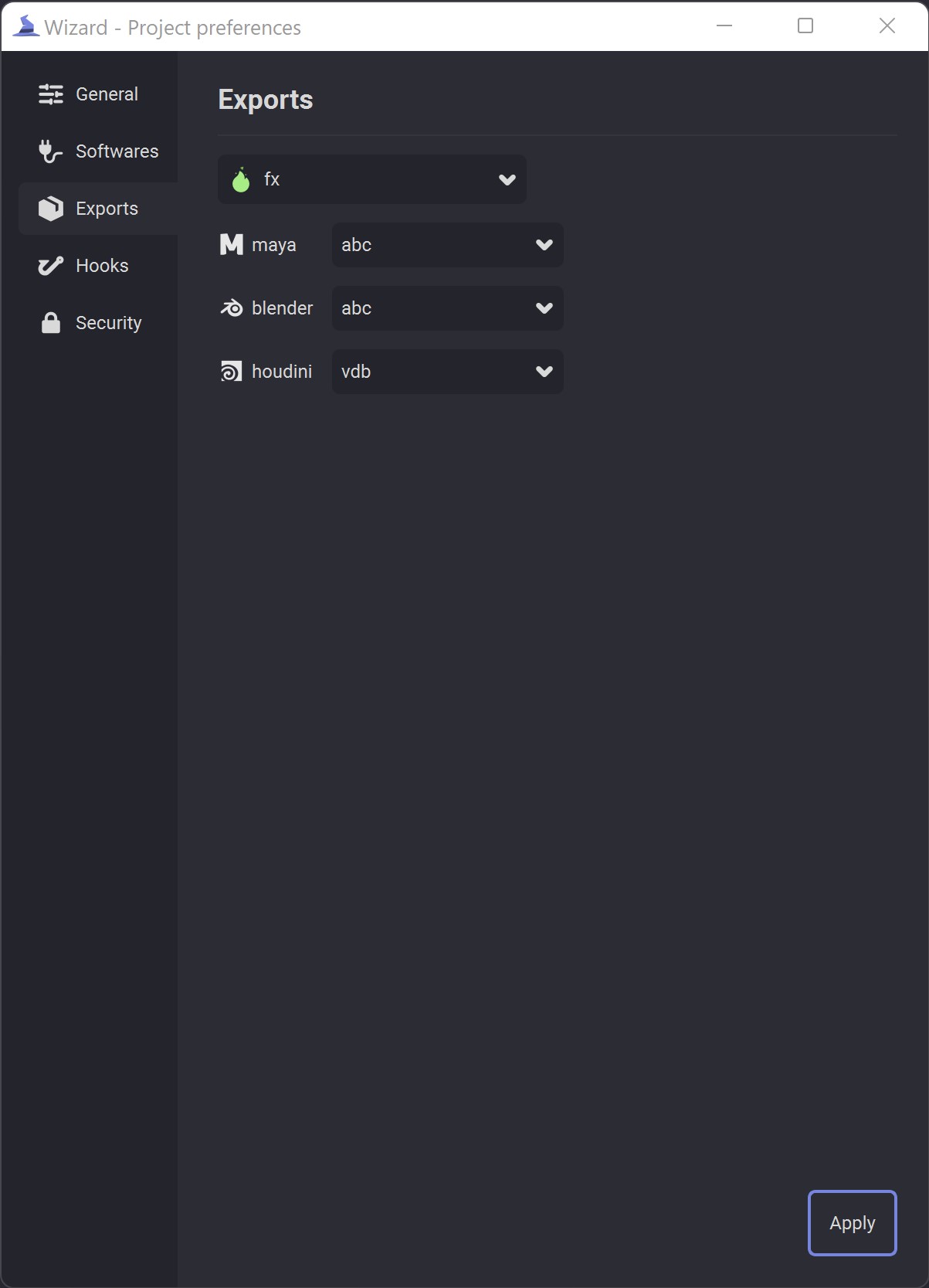Viewport: 929px width, 1288px height.
Task: Change the houdini vdb export format
Action: click(x=448, y=372)
